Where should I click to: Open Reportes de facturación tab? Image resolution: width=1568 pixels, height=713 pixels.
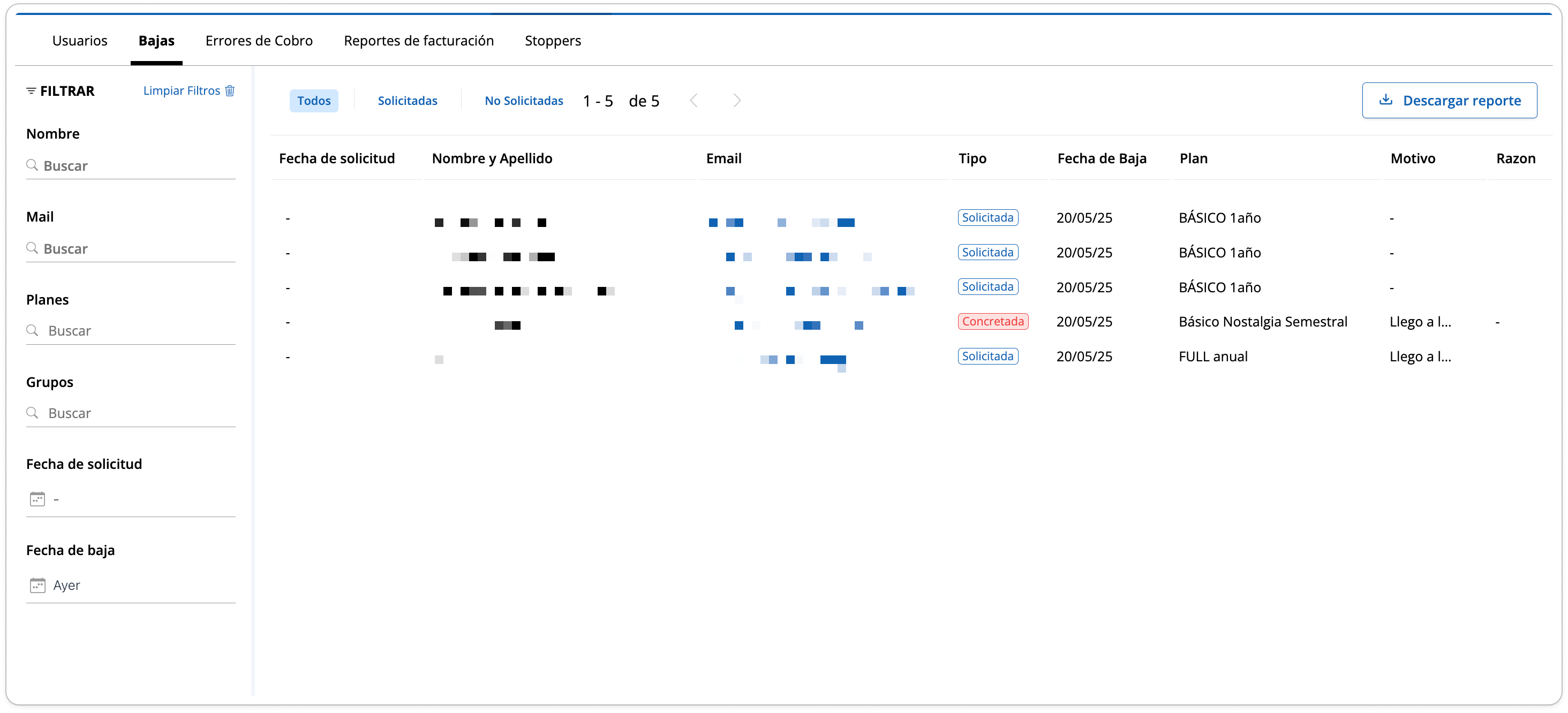click(x=419, y=40)
